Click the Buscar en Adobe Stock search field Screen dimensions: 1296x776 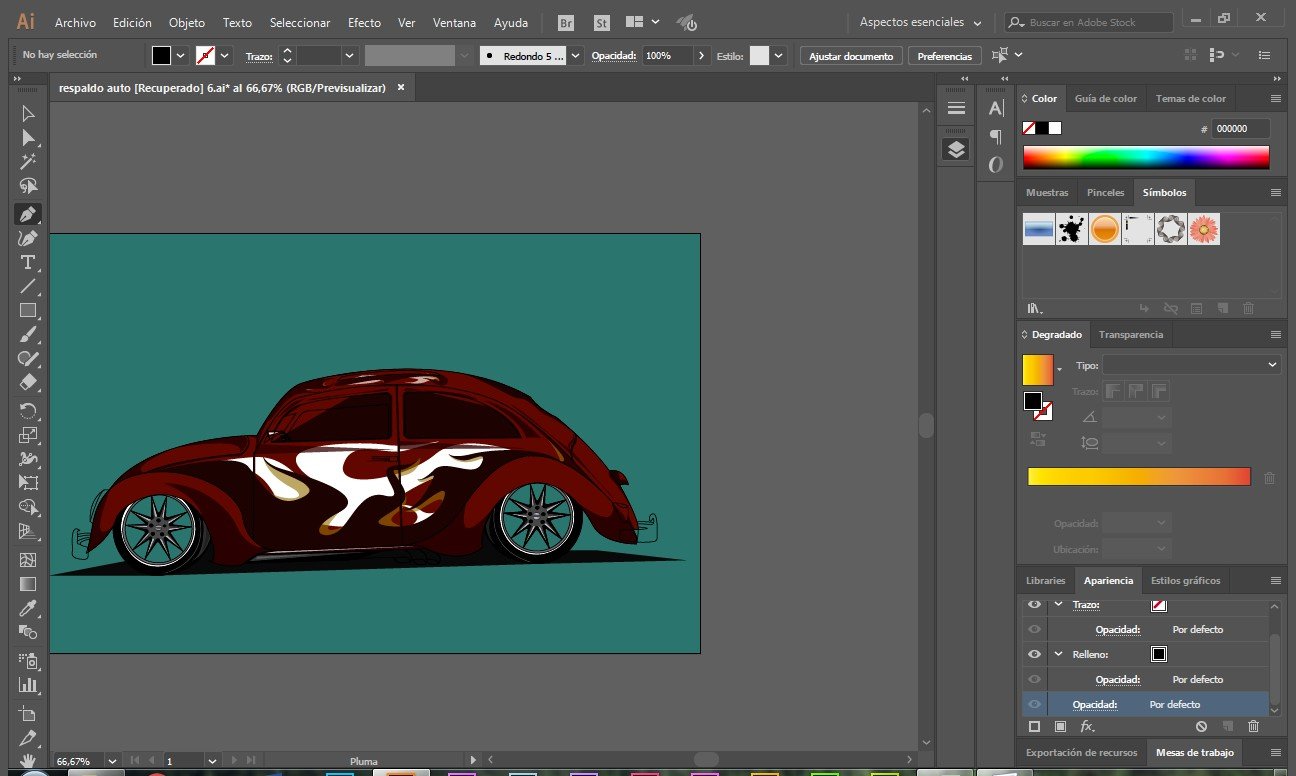point(1089,22)
